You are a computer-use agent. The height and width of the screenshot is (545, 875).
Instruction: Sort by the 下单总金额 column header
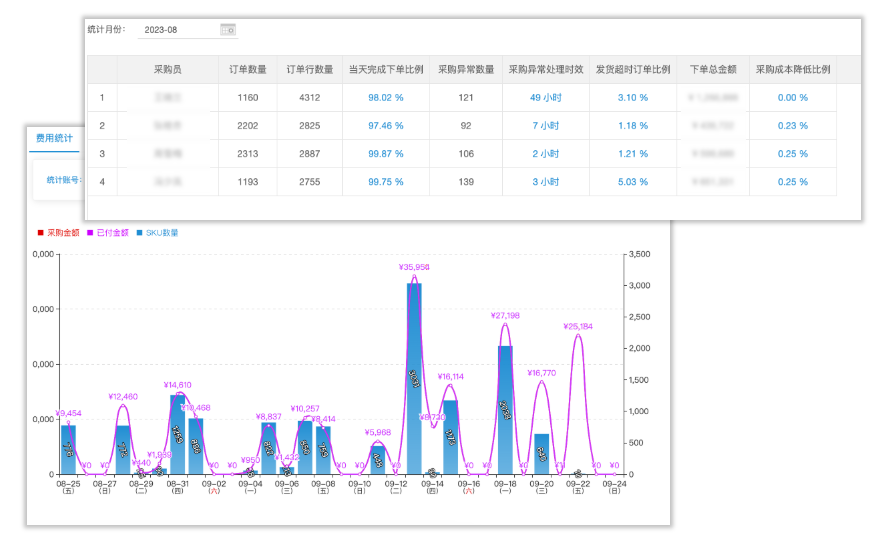point(713,70)
